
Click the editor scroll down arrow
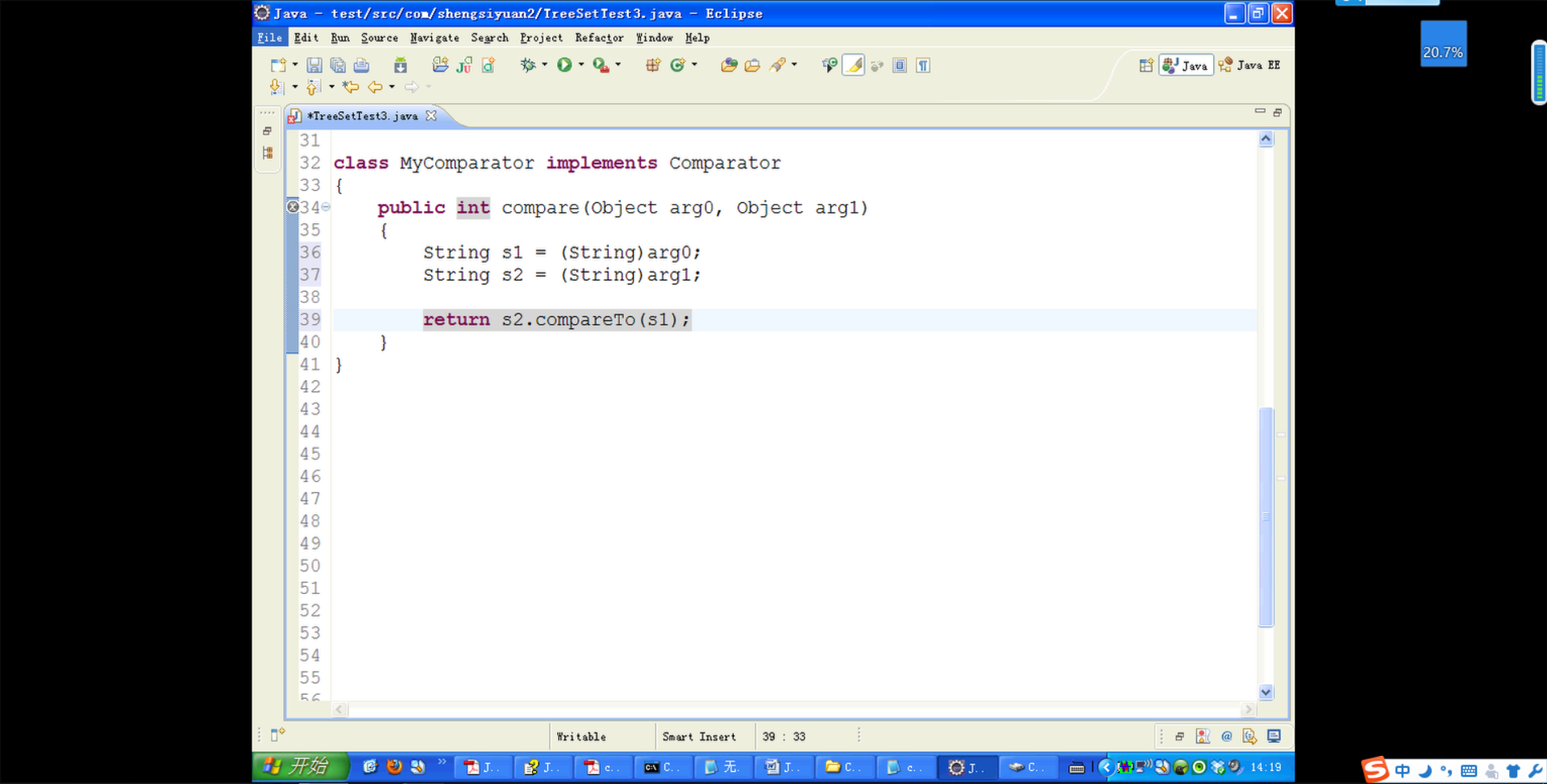point(1266,692)
